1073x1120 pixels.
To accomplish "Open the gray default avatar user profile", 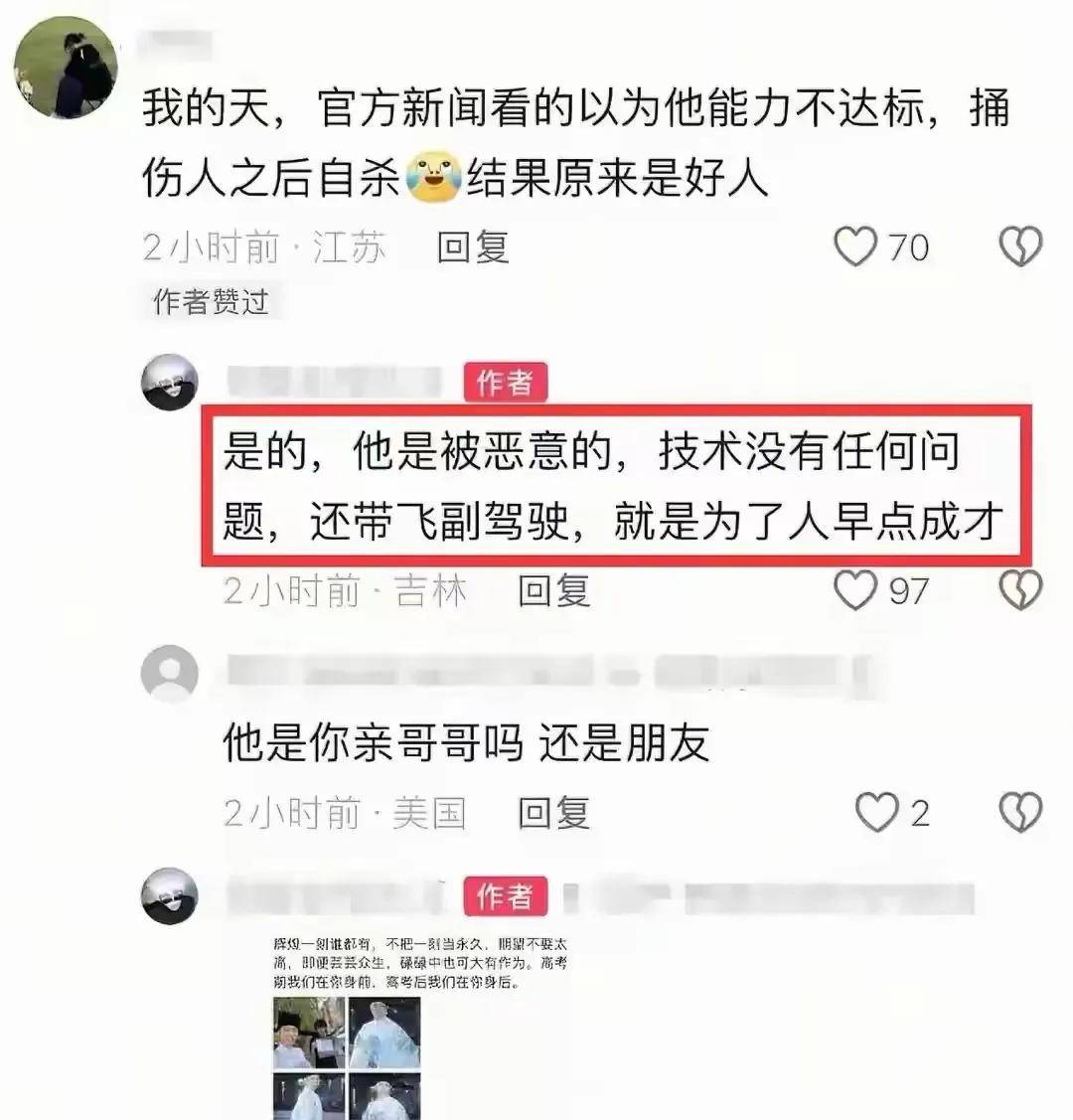I will [x=169, y=673].
